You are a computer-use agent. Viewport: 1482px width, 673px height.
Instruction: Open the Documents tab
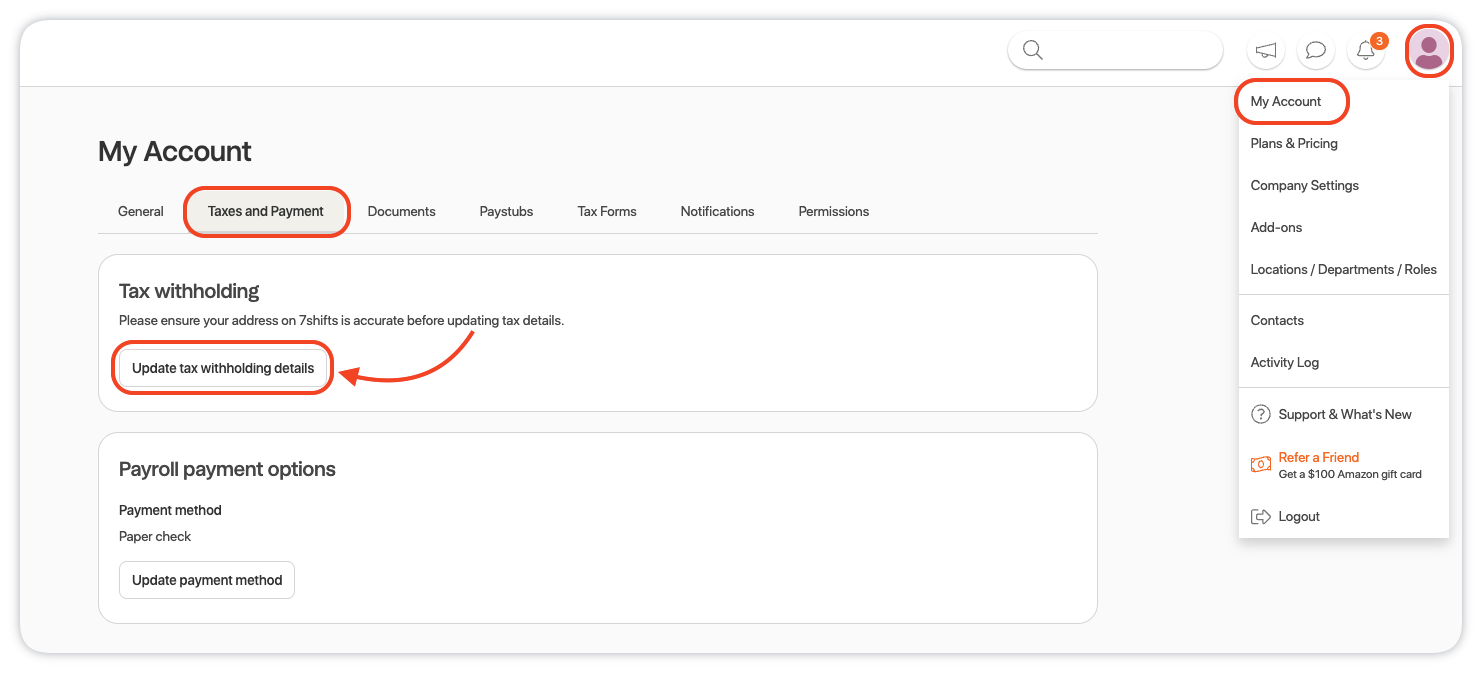(401, 211)
